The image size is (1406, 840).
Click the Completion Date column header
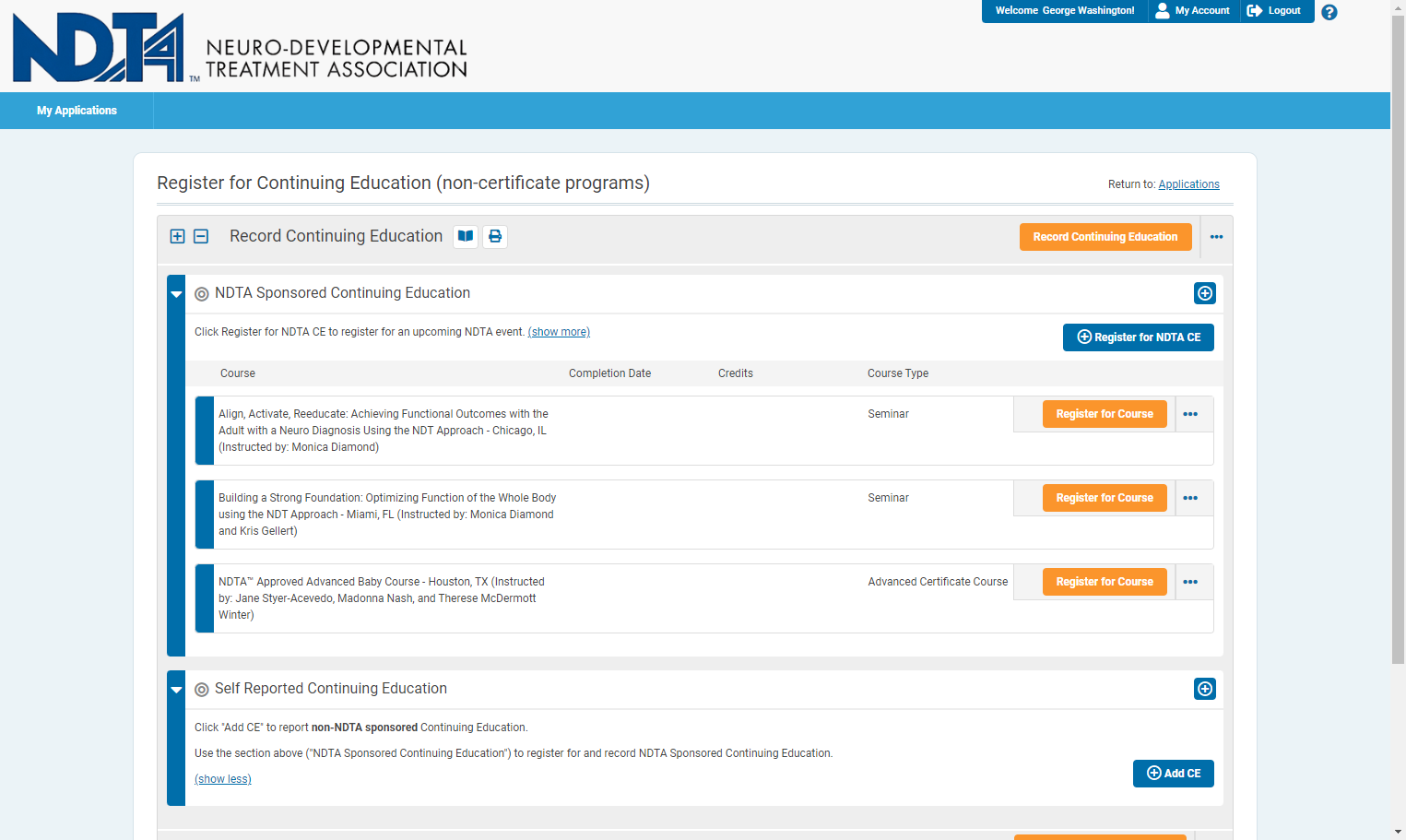click(609, 373)
